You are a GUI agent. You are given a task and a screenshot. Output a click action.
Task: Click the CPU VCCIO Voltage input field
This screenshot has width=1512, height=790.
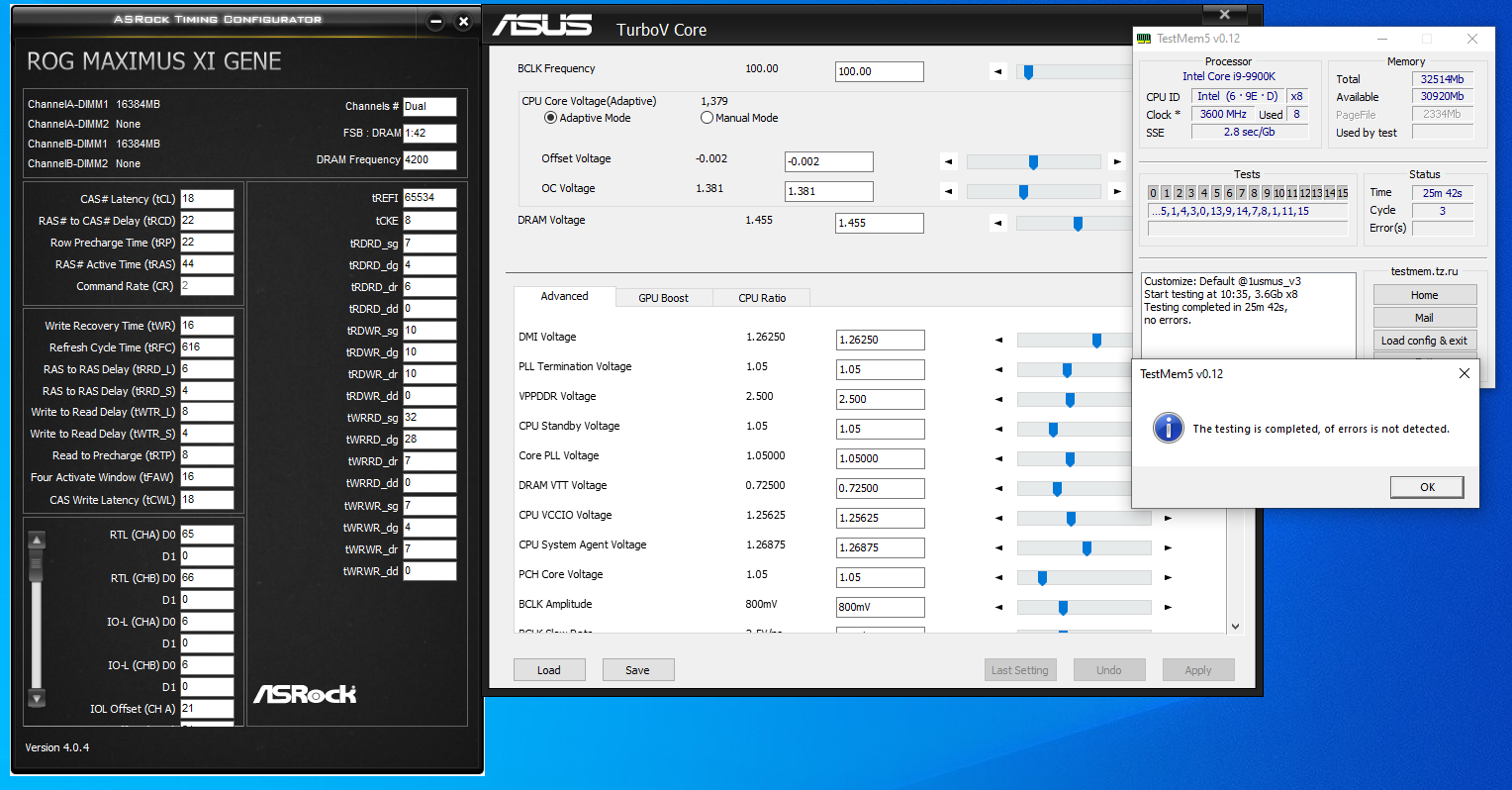(881, 518)
